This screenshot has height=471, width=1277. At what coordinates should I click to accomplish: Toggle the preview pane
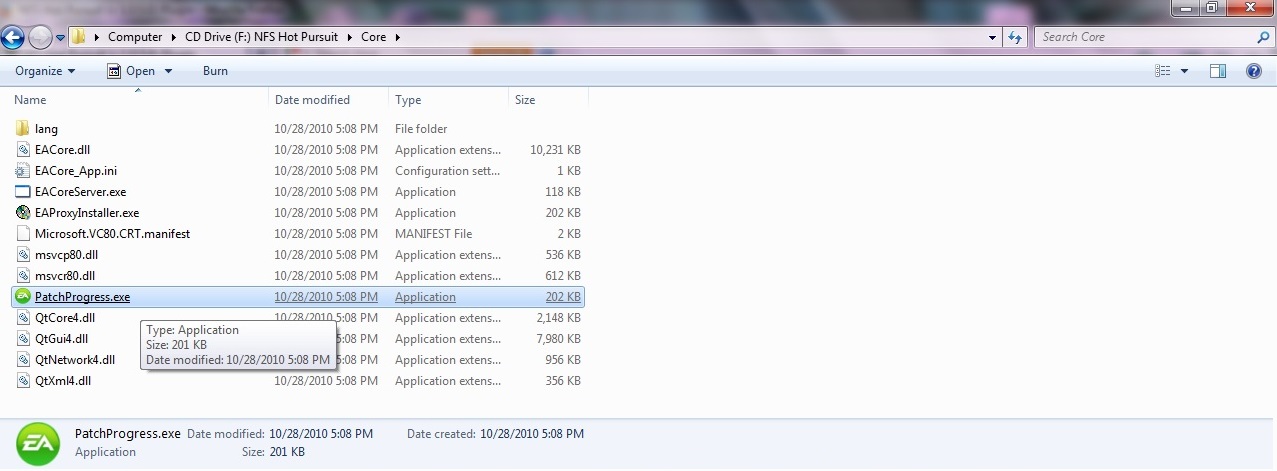1218,71
